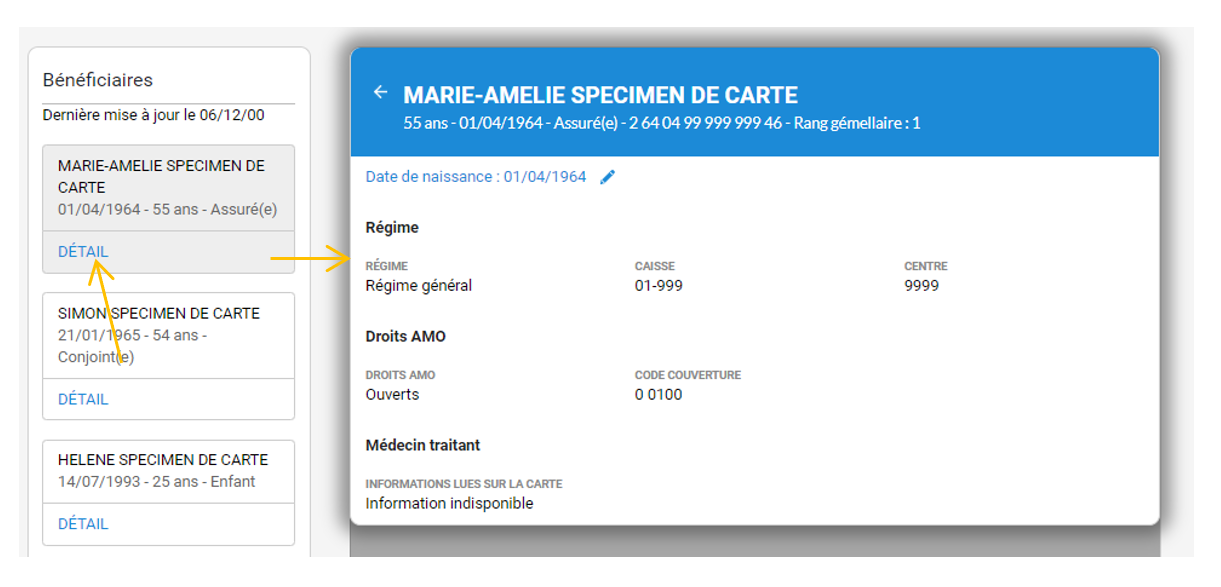
Task: Click the header subtitle with Rang gémellaire
Action: pos(661,124)
